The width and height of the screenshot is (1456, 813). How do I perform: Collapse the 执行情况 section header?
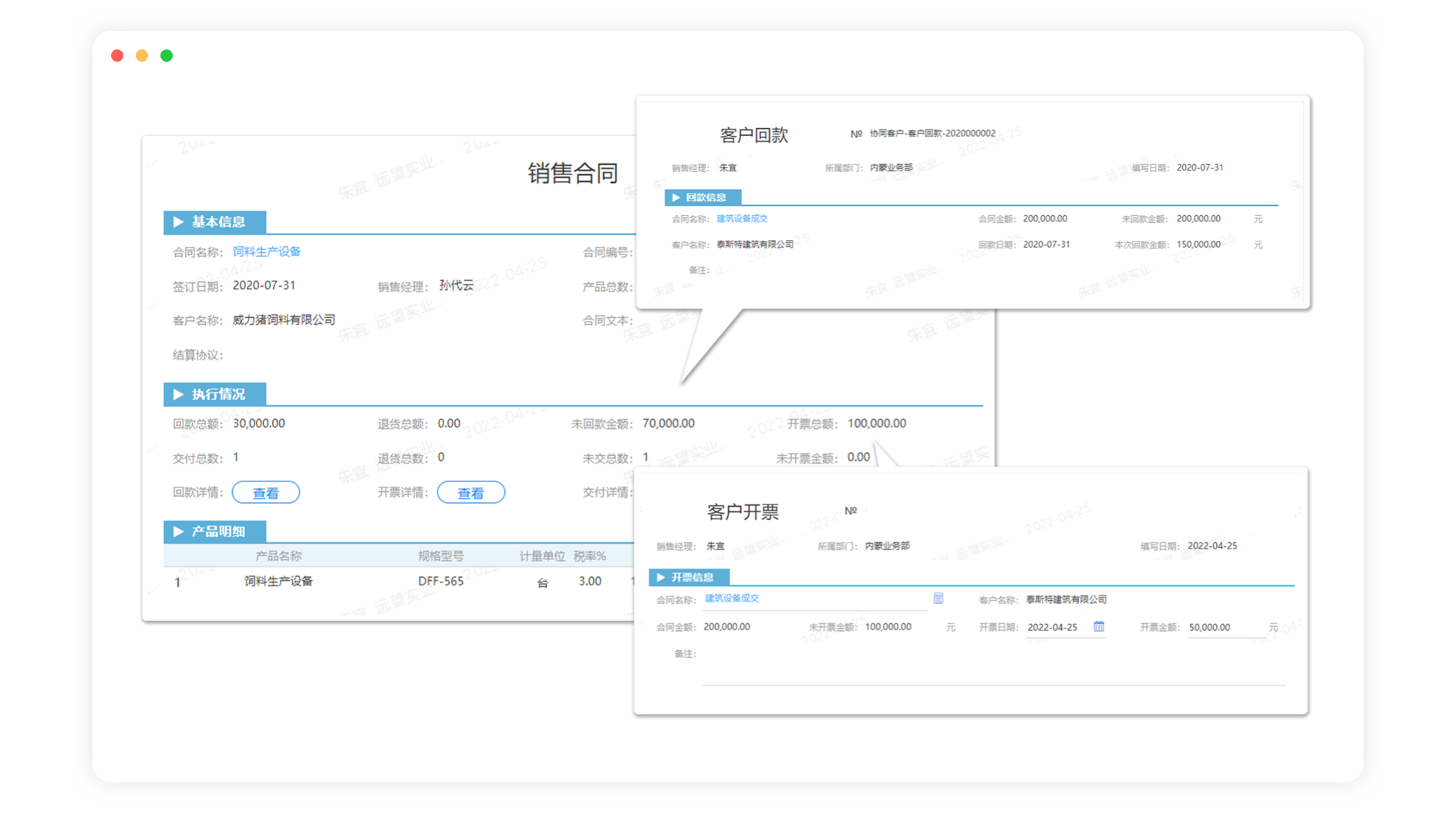click(215, 394)
